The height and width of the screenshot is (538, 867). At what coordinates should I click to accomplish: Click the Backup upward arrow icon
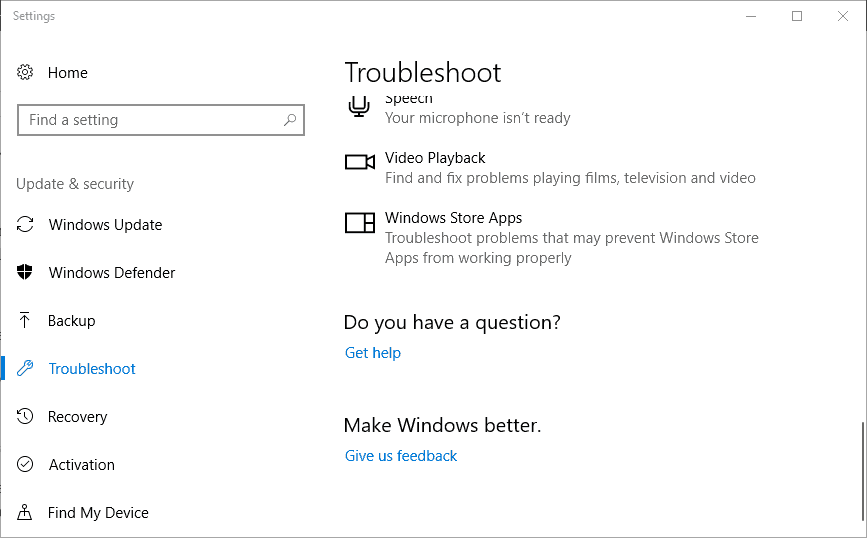(25, 320)
